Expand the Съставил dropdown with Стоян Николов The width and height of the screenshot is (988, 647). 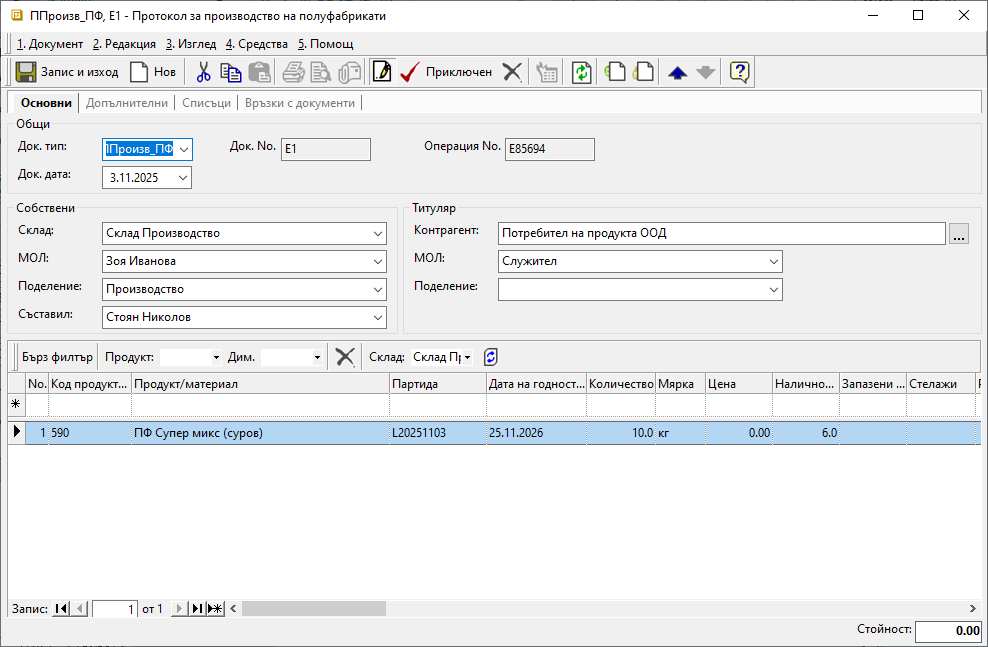point(377,317)
